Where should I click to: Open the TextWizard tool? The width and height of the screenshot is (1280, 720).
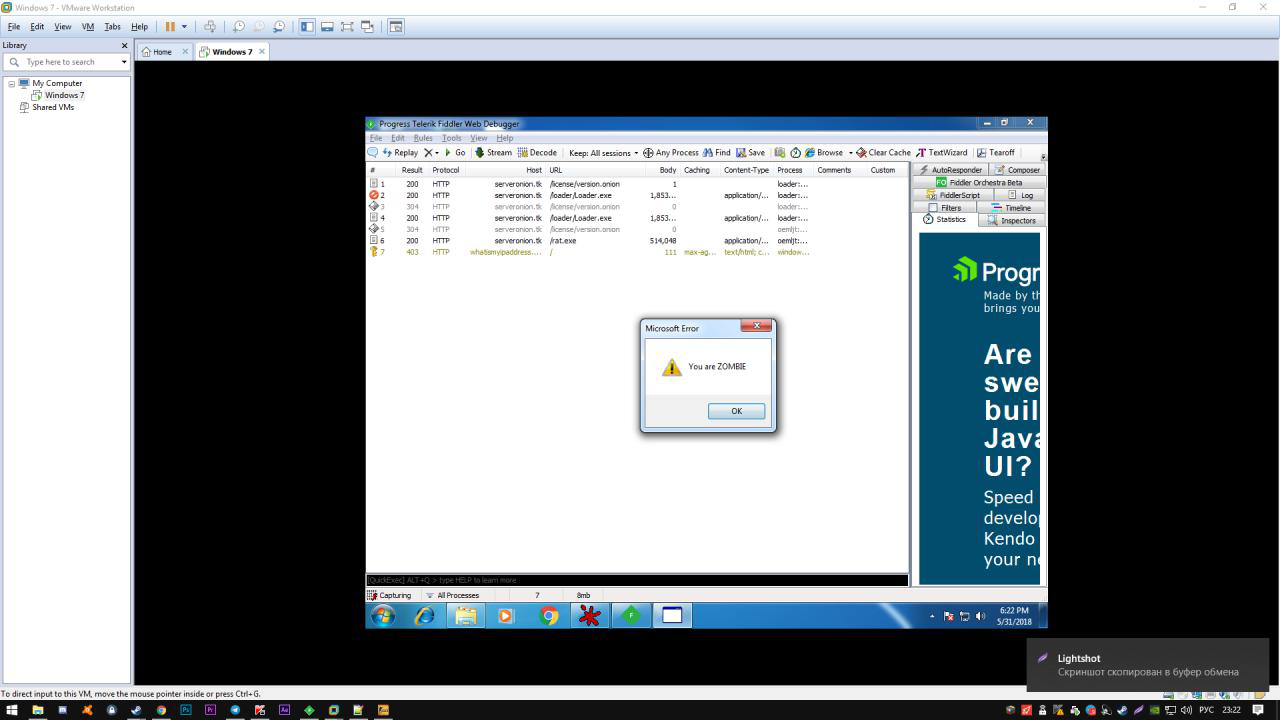point(942,153)
